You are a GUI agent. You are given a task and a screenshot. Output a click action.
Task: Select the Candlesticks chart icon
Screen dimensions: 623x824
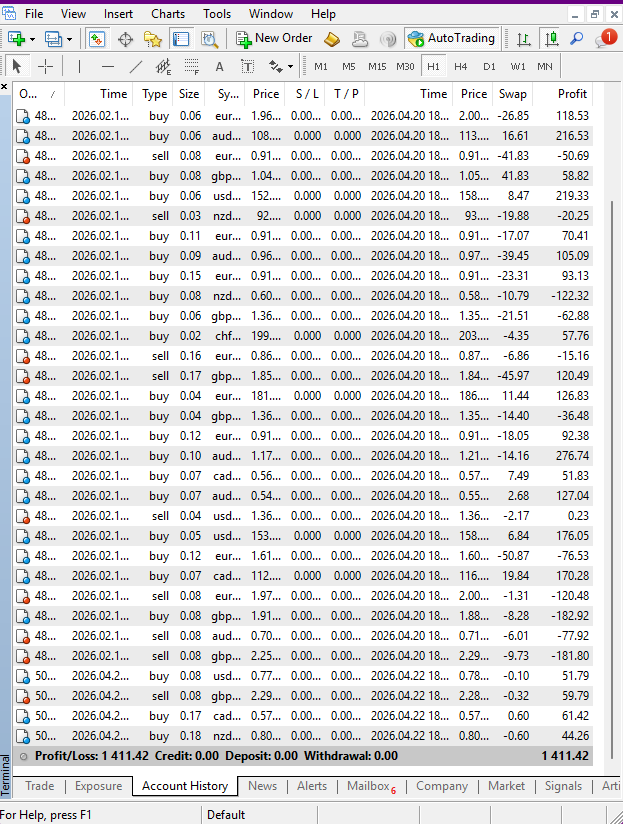point(551,39)
